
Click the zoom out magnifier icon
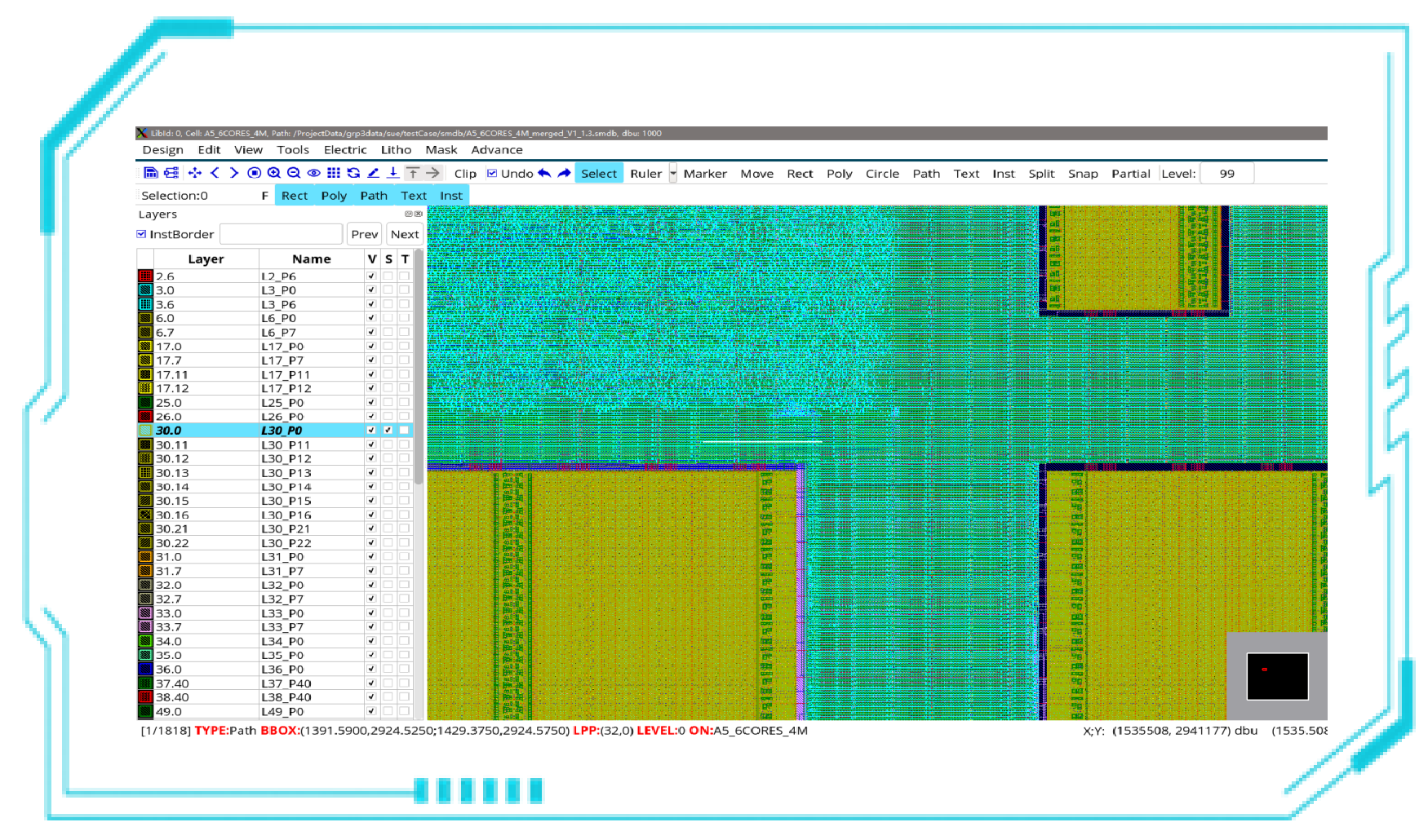[x=294, y=173]
